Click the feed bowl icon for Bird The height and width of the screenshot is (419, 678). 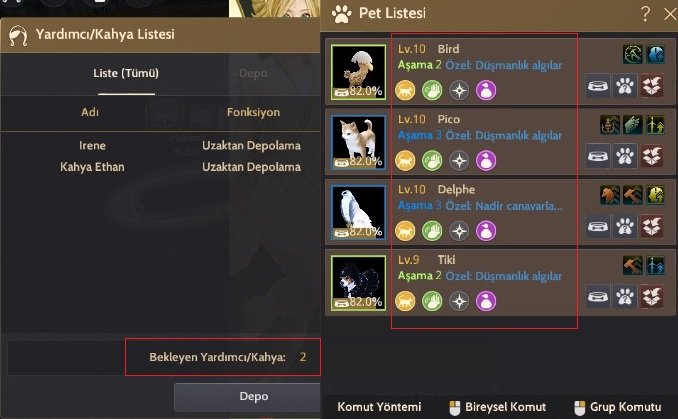tap(598, 86)
